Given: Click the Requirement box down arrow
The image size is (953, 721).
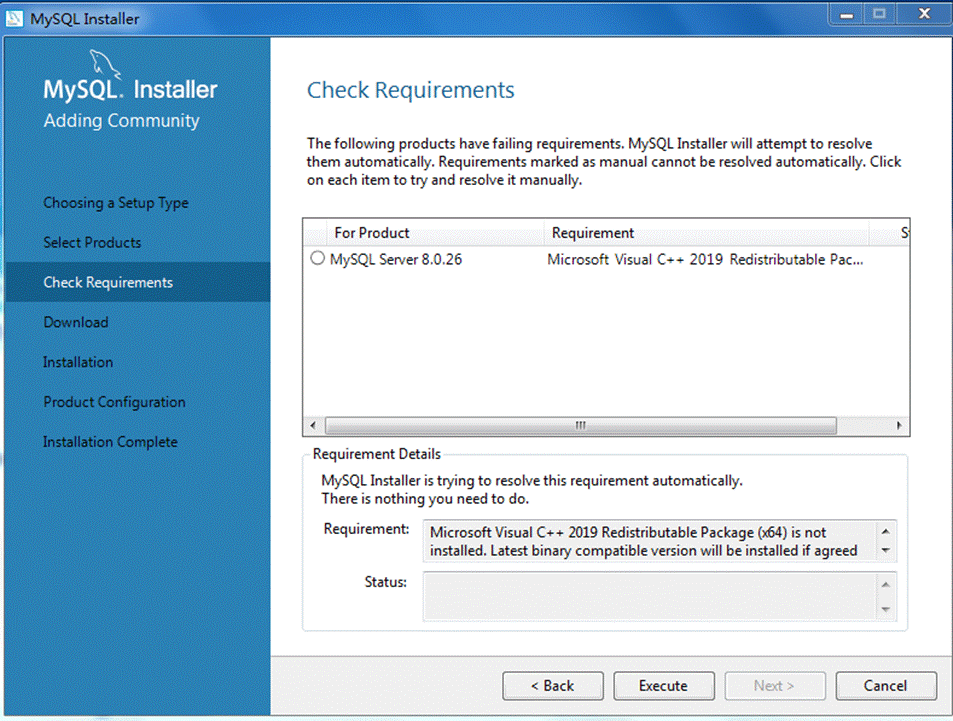Looking at the screenshot, I should 886,550.
